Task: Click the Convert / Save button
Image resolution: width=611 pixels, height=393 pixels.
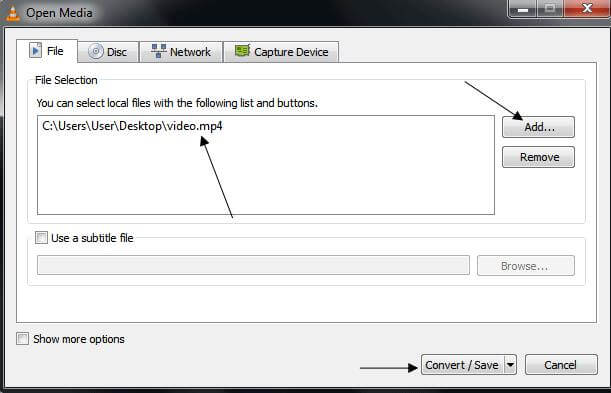Action: (x=463, y=365)
